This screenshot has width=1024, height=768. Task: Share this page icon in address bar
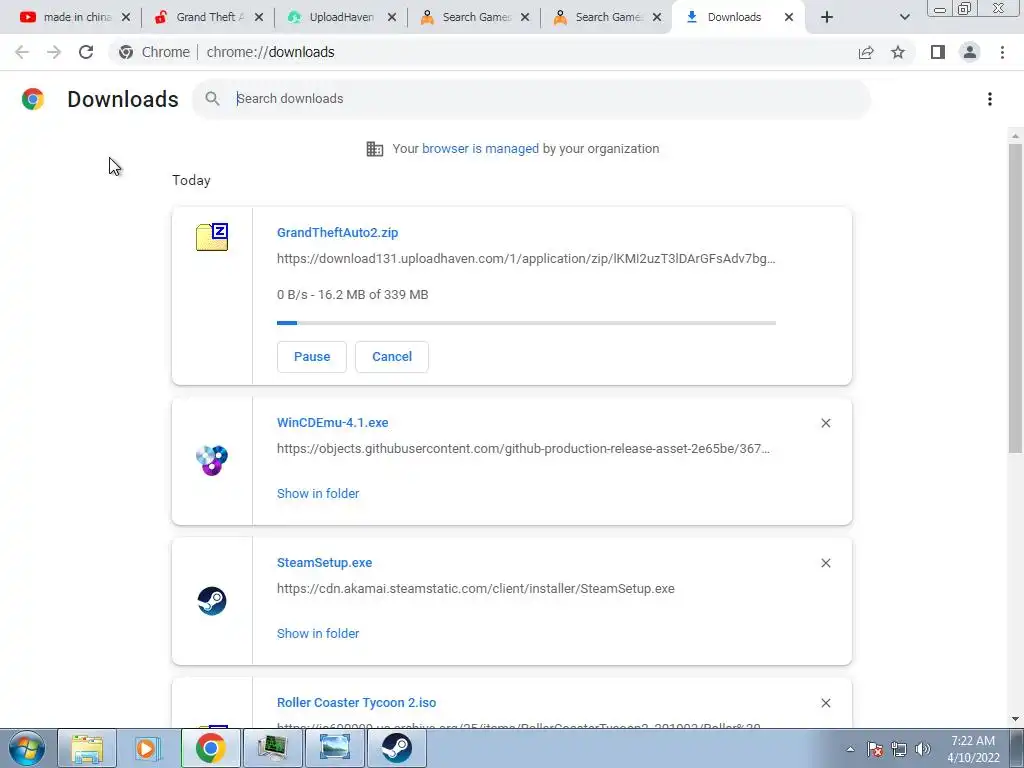pyautogui.click(x=866, y=52)
